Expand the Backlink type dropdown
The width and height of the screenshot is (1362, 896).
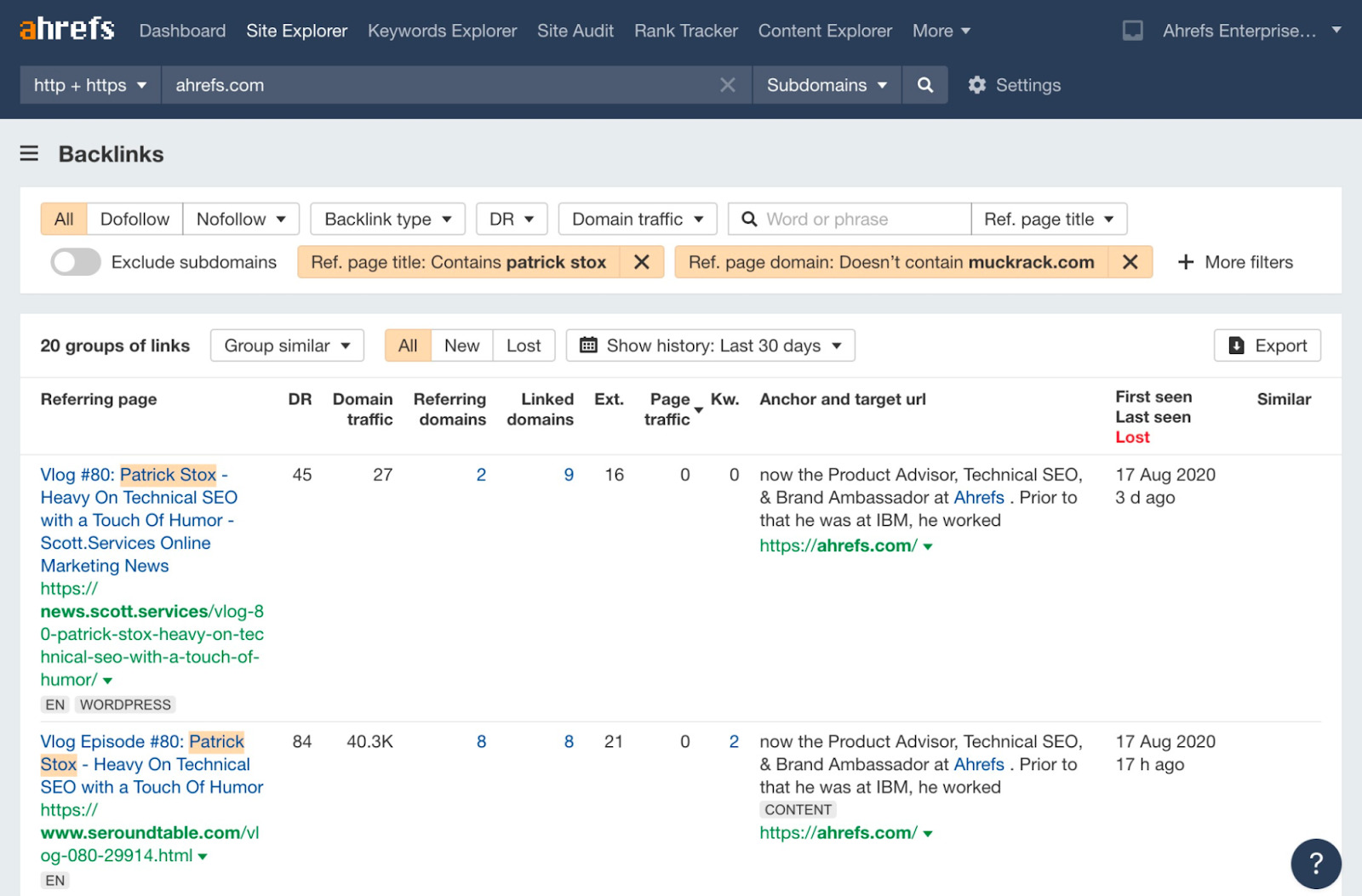[387, 219]
